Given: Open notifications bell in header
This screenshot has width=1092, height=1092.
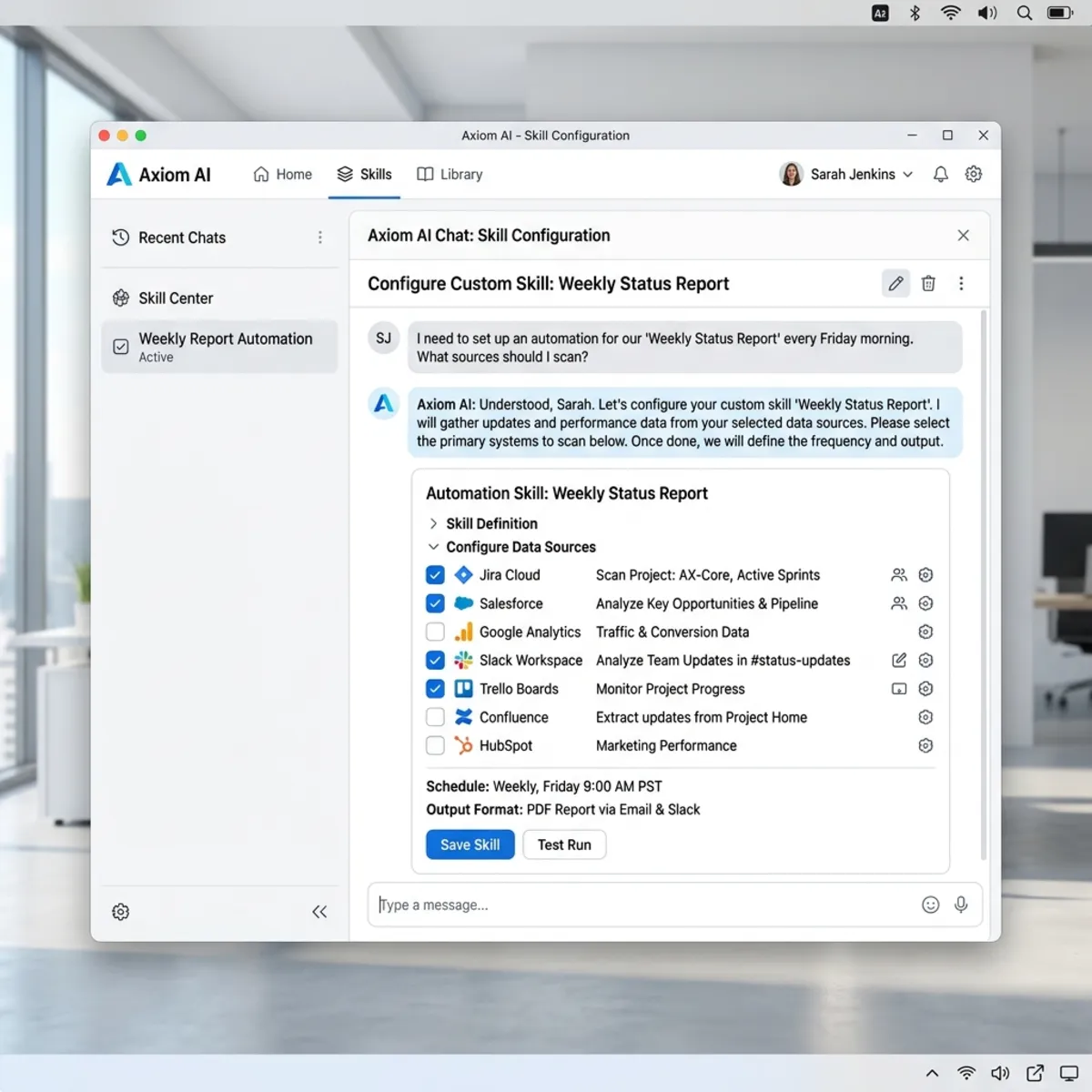Looking at the screenshot, I should 941,174.
